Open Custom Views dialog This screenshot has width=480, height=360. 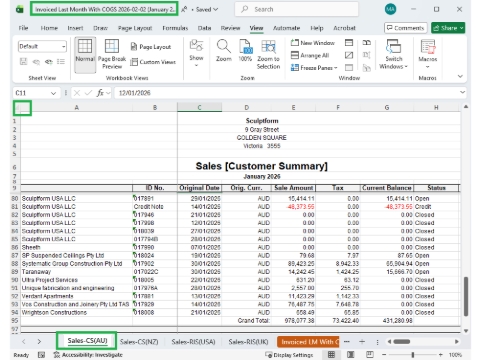(153, 62)
